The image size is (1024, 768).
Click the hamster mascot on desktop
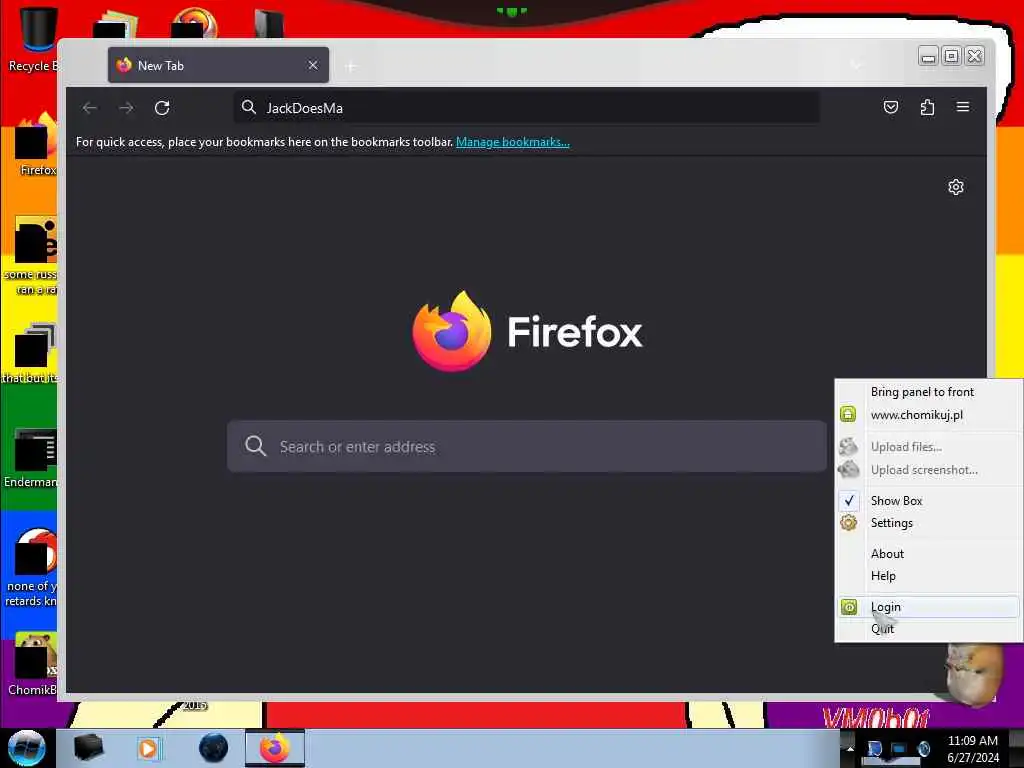coord(973,675)
